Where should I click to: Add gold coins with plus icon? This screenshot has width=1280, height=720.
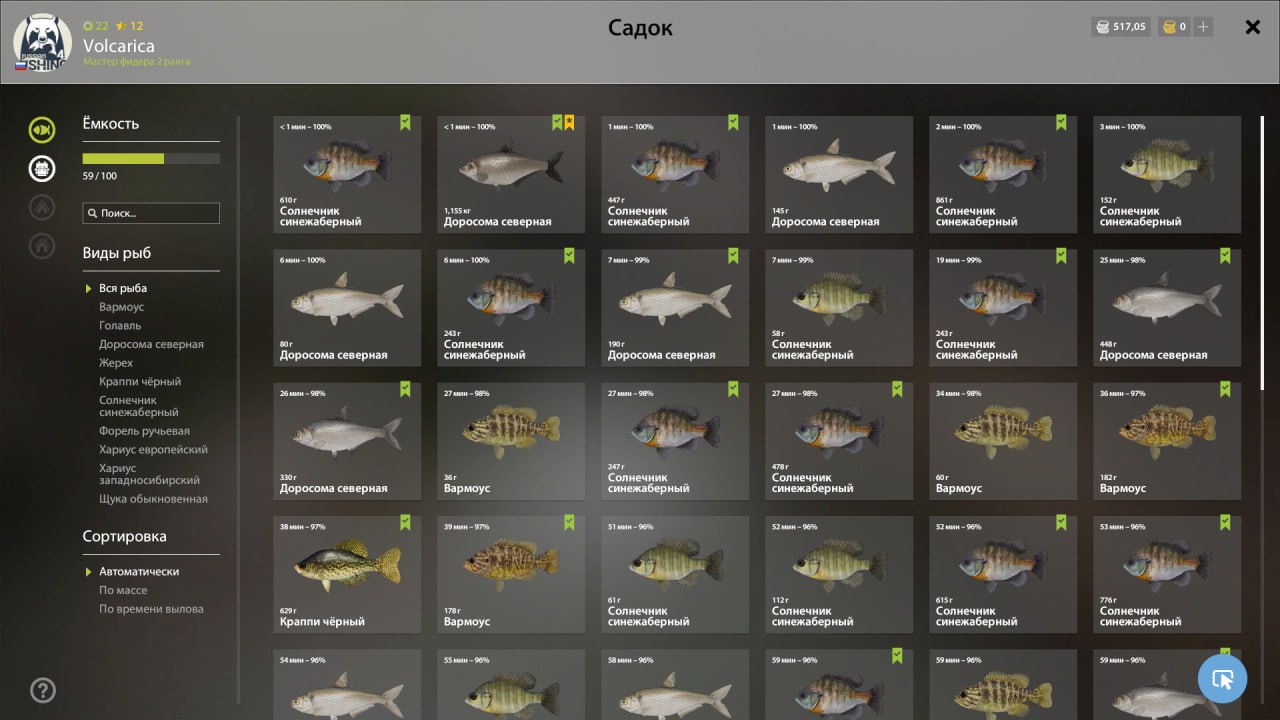coord(1203,27)
